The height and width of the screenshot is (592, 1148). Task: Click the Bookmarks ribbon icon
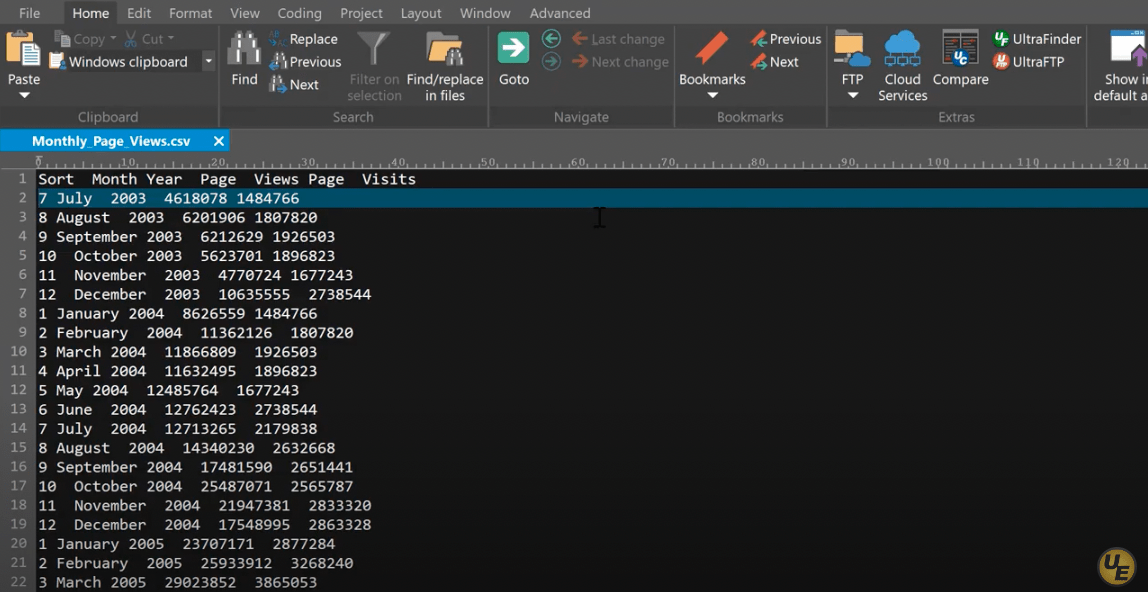[x=712, y=48]
